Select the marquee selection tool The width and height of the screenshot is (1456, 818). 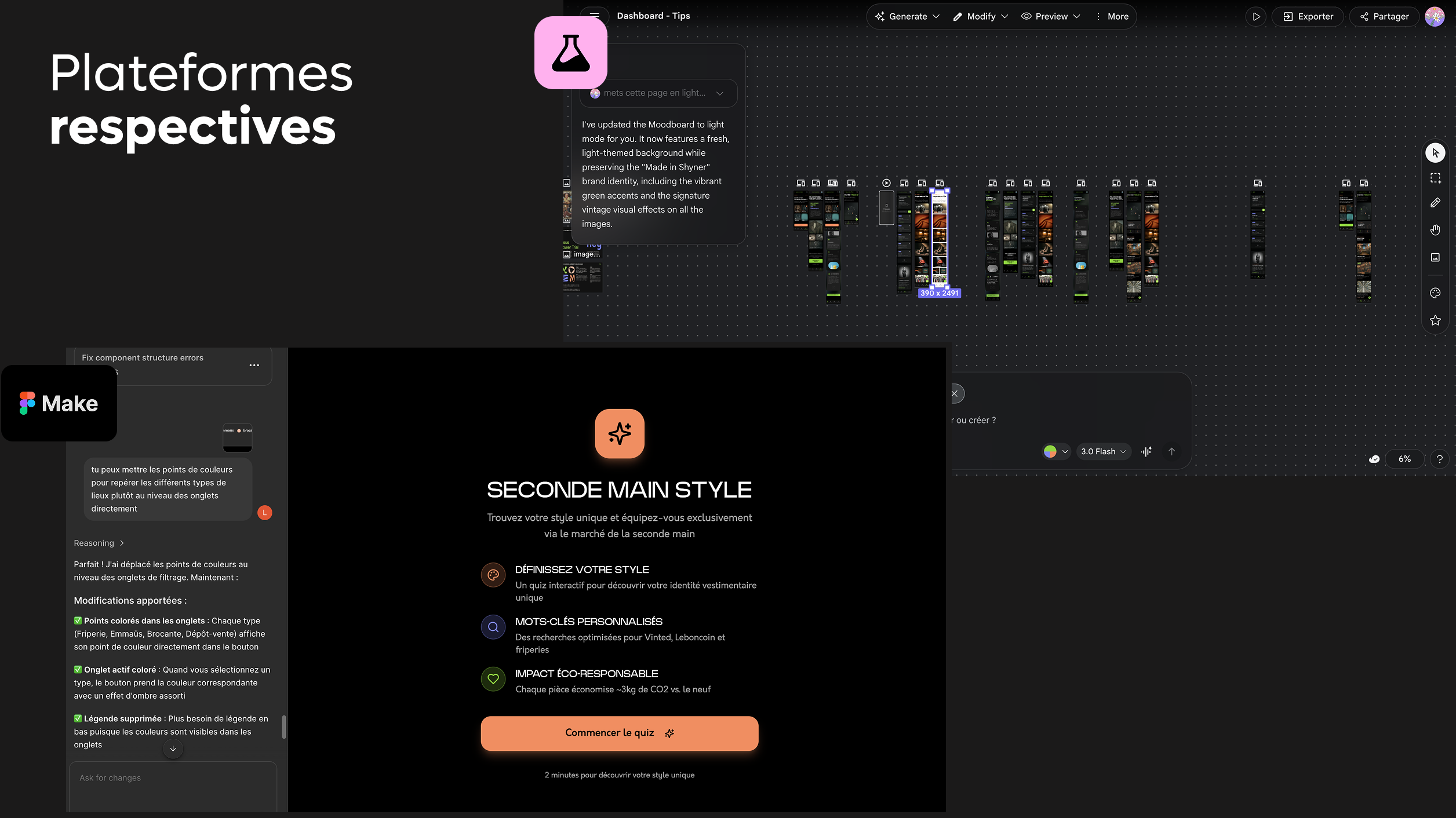click(1435, 178)
